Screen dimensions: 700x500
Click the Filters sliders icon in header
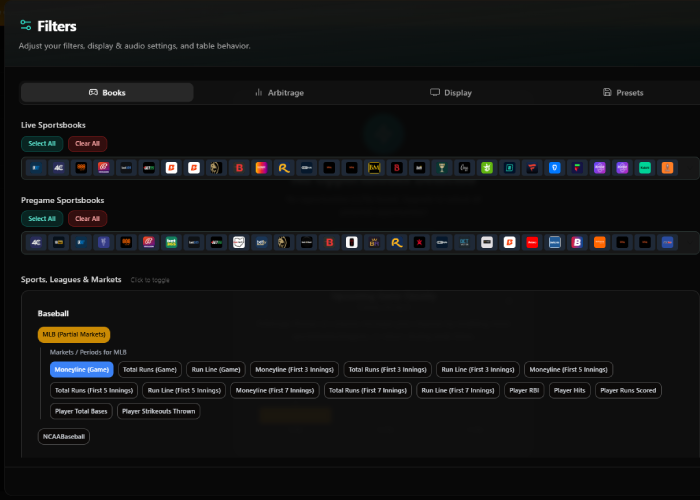pyautogui.click(x=26, y=25)
